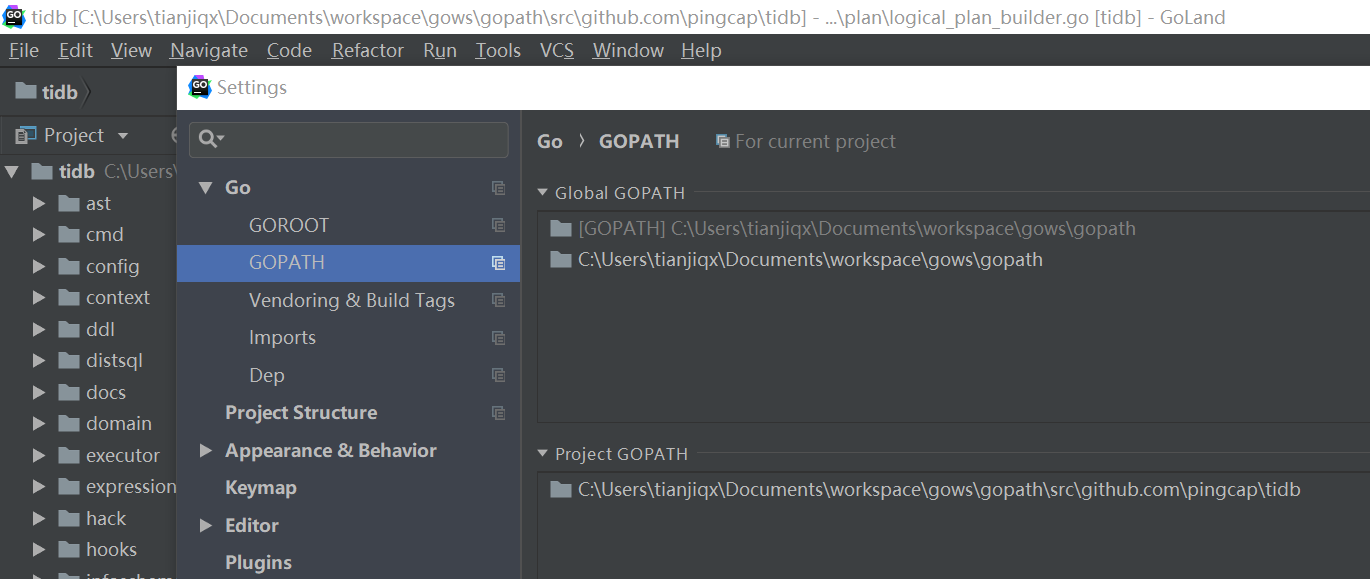The height and width of the screenshot is (579, 1370).
Task: Select the hack folder icon
Action: coord(69,518)
